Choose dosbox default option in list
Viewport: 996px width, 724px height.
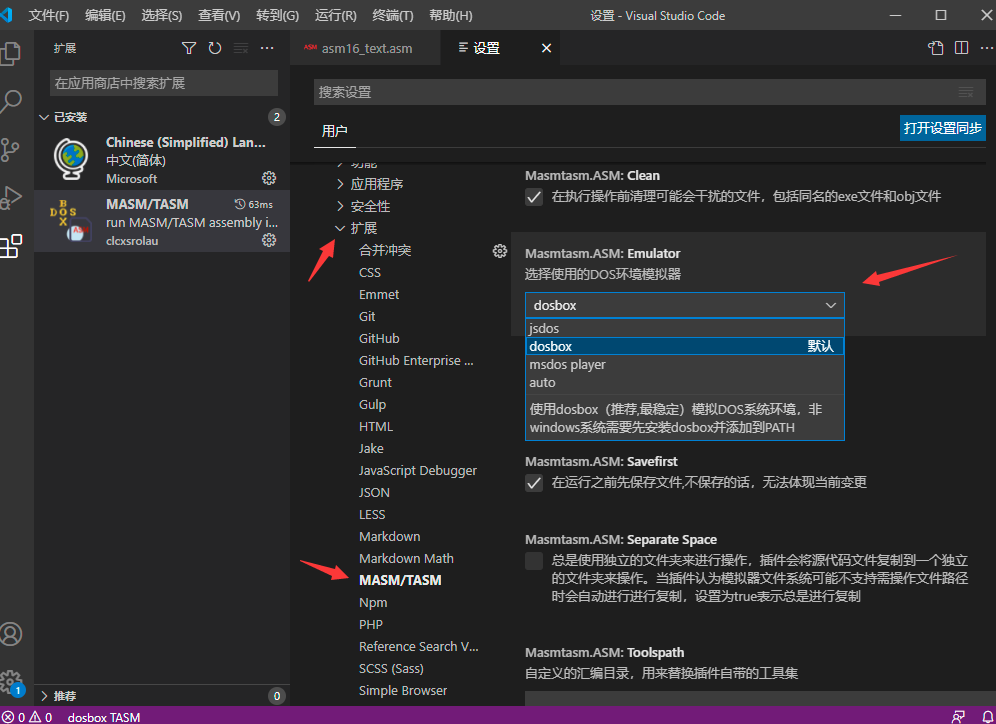coord(685,346)
